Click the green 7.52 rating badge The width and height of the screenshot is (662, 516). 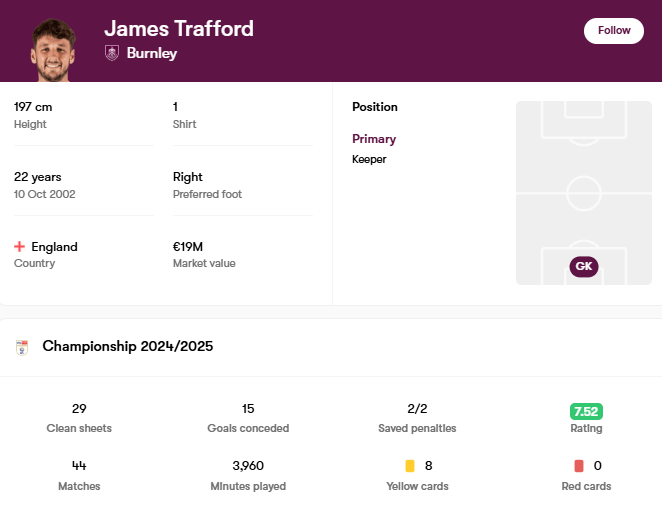pyautogui.click(x=586, y=411)
